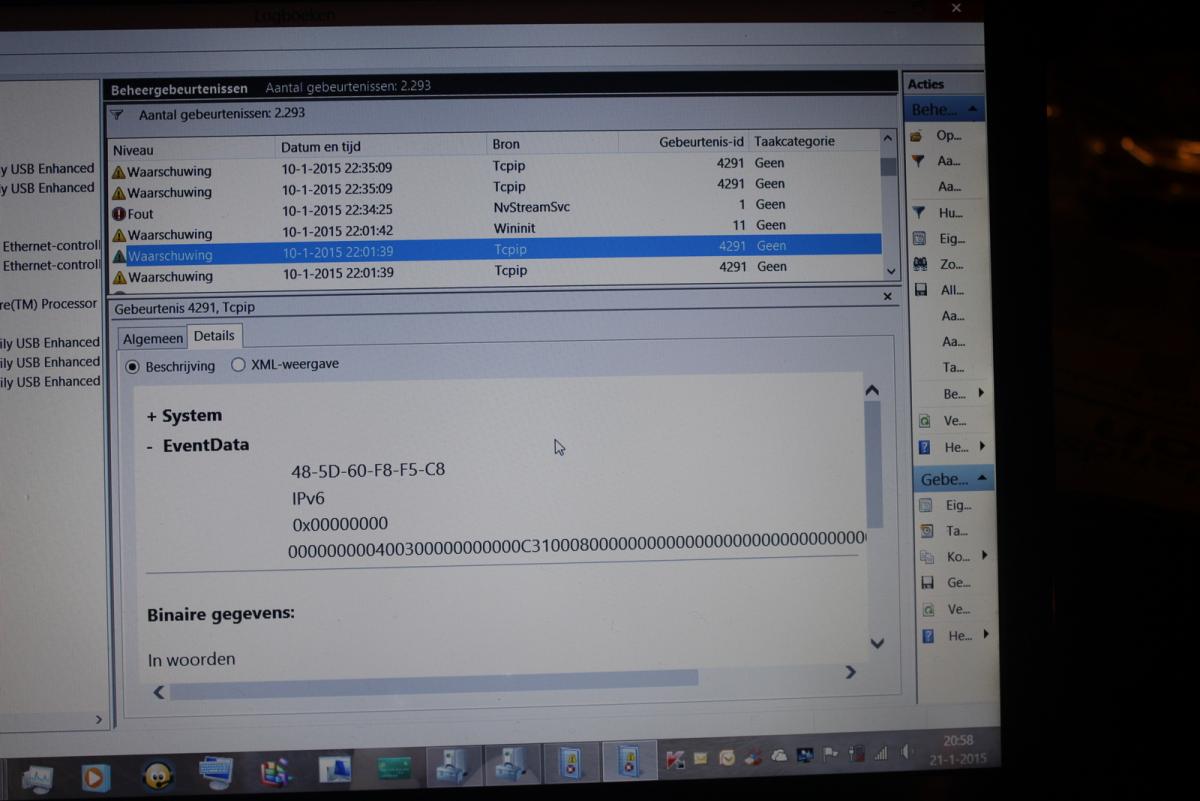Screen dimensions: 1200x801
Task: Click refresh icon Ve... under Behe... section
Action: pyautogui.click(x=924, y=421)
